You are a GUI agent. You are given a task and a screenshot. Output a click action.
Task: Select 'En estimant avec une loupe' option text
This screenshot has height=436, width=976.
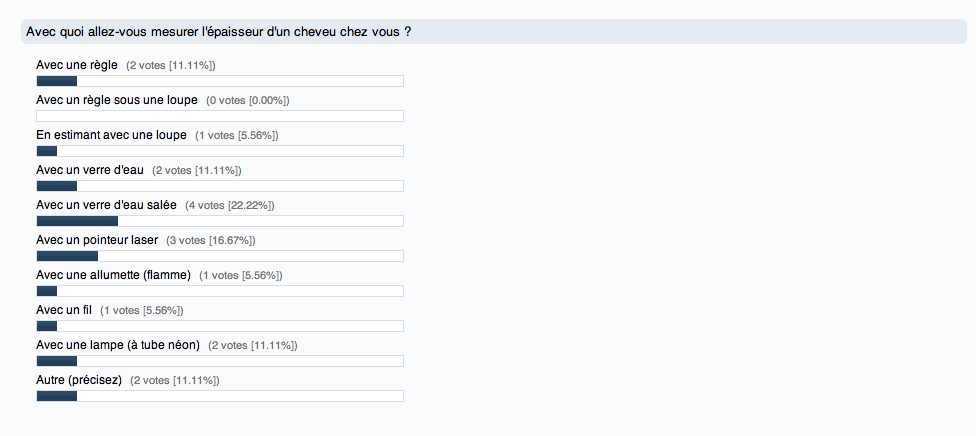[x=111, y=135]
